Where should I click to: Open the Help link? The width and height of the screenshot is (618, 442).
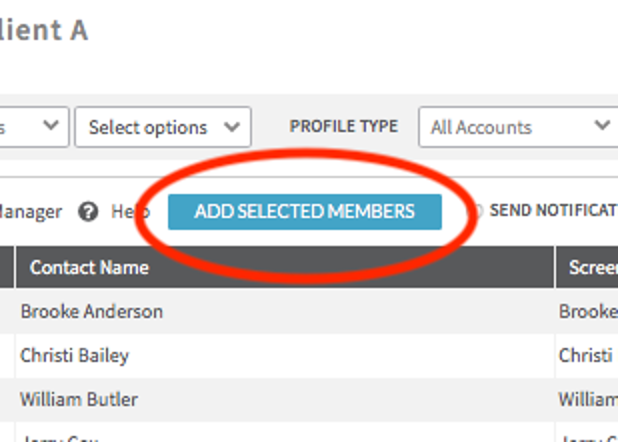pyautogui.click(x=130, y=212)
